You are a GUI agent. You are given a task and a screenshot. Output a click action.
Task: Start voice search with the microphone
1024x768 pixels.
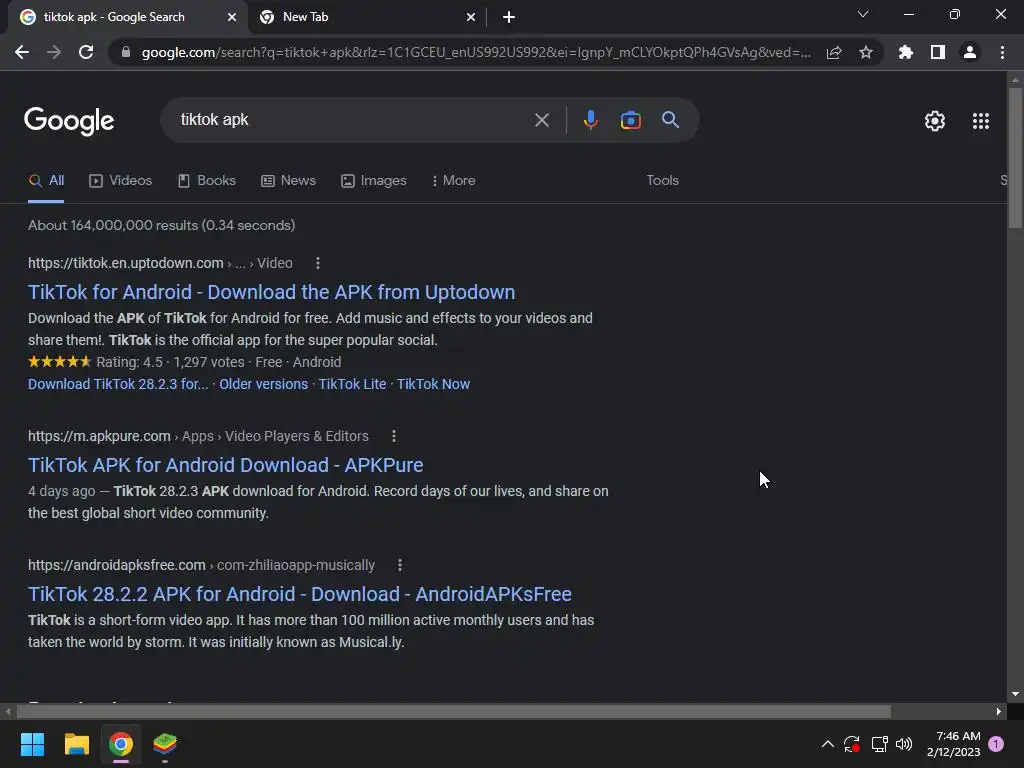coord(590,120)
